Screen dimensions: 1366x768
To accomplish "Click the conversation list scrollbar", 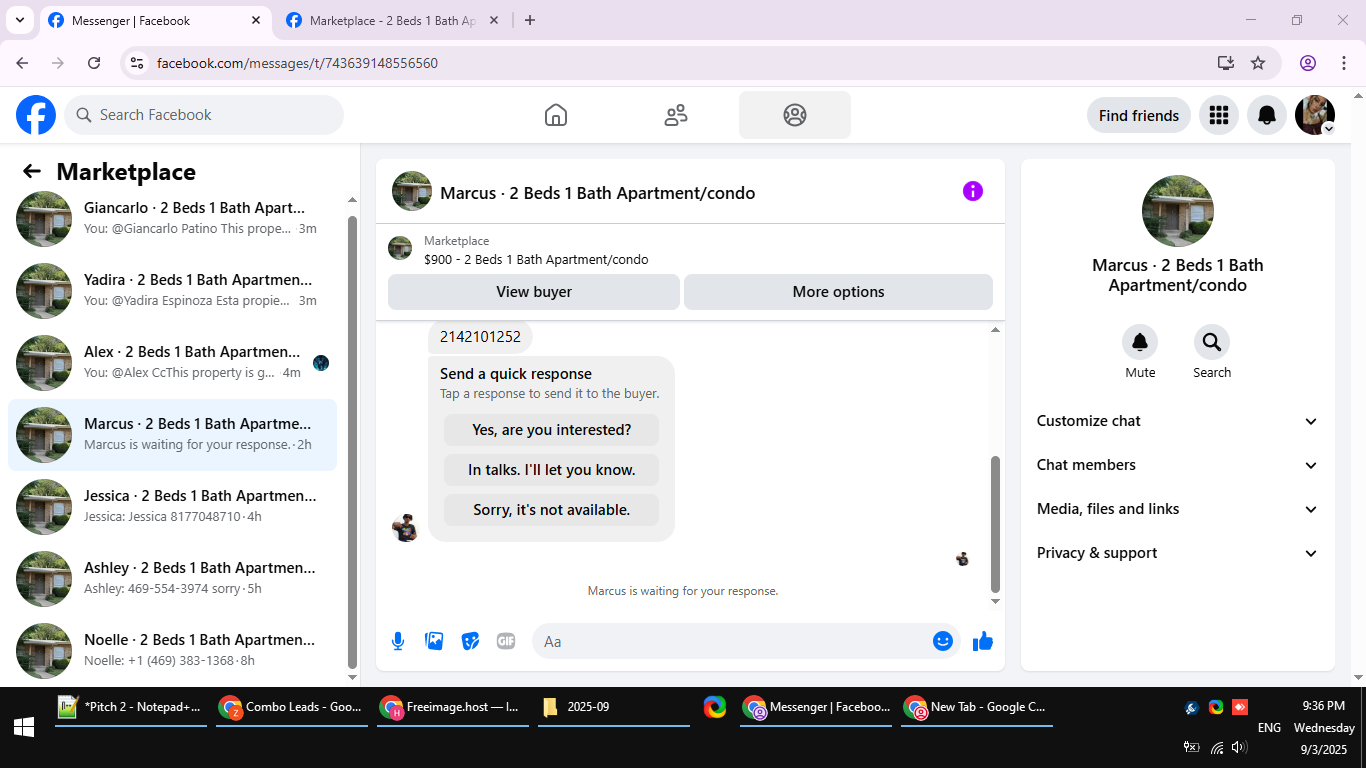I will coord(351,442).
